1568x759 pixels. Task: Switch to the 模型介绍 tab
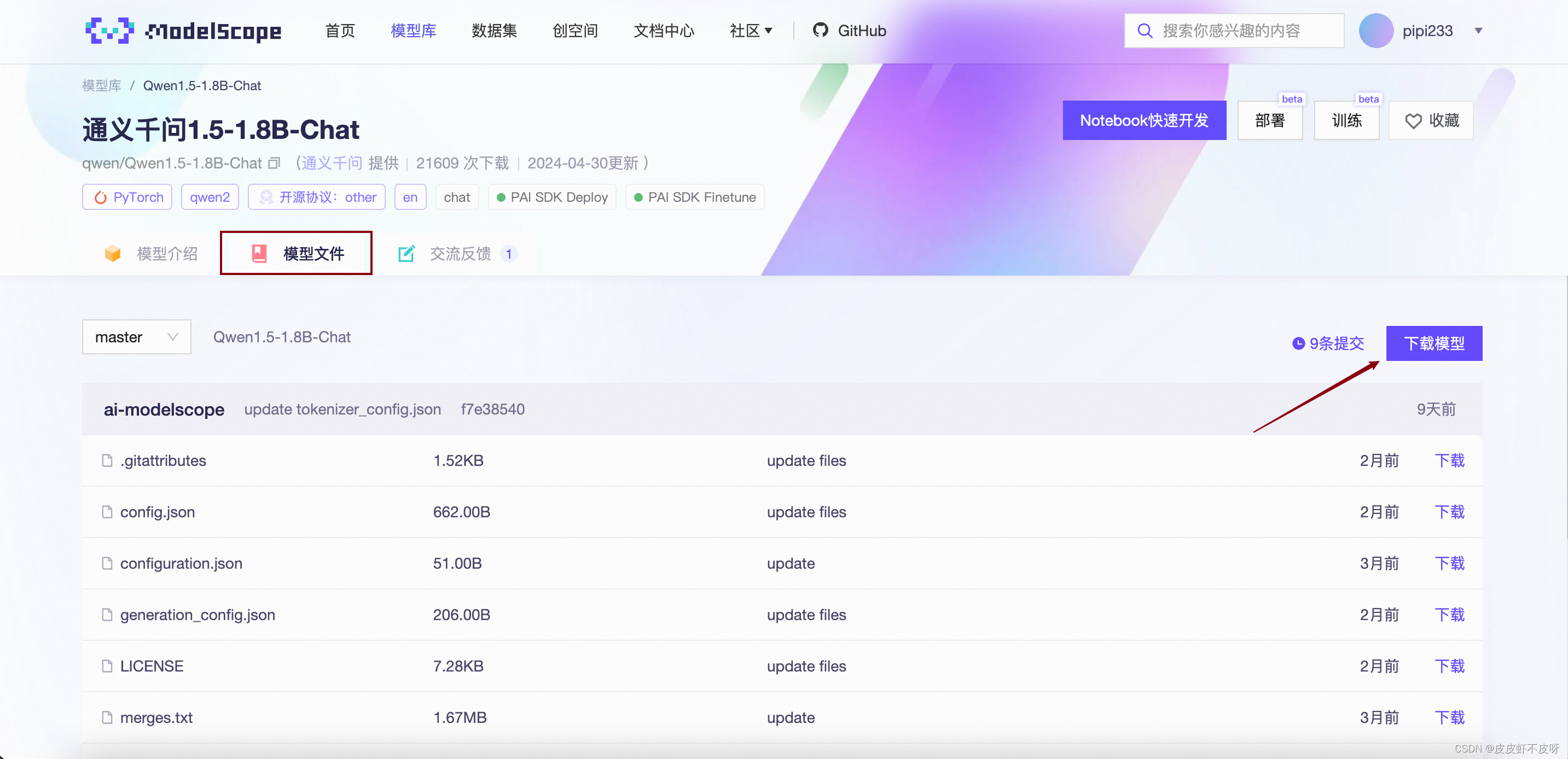pos(151,254)
